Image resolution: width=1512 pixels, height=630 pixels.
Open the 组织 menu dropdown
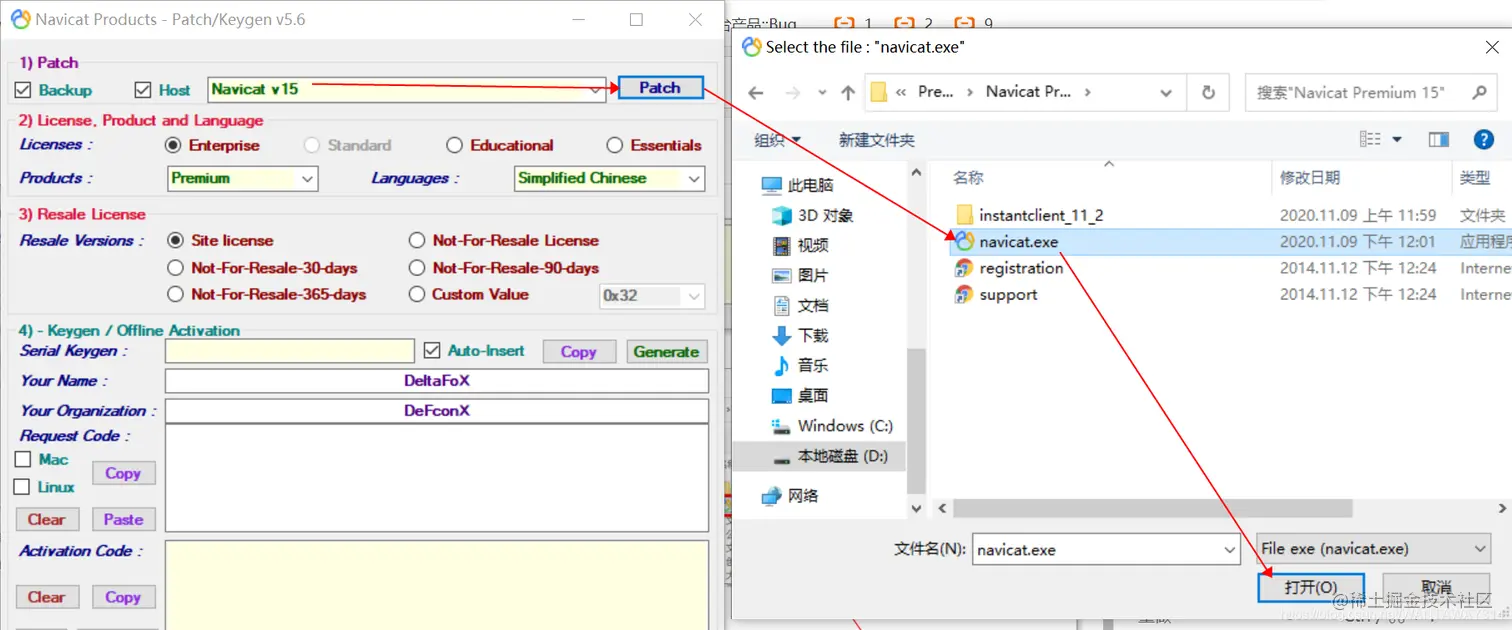point(778,140)
